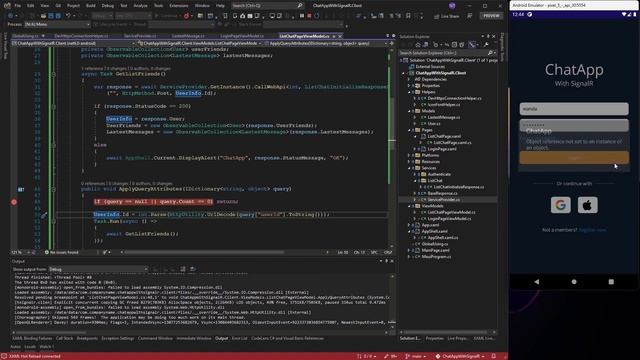
Task: Collapse the ApplyQueryAttributes method outline
Action: point(53,189)
